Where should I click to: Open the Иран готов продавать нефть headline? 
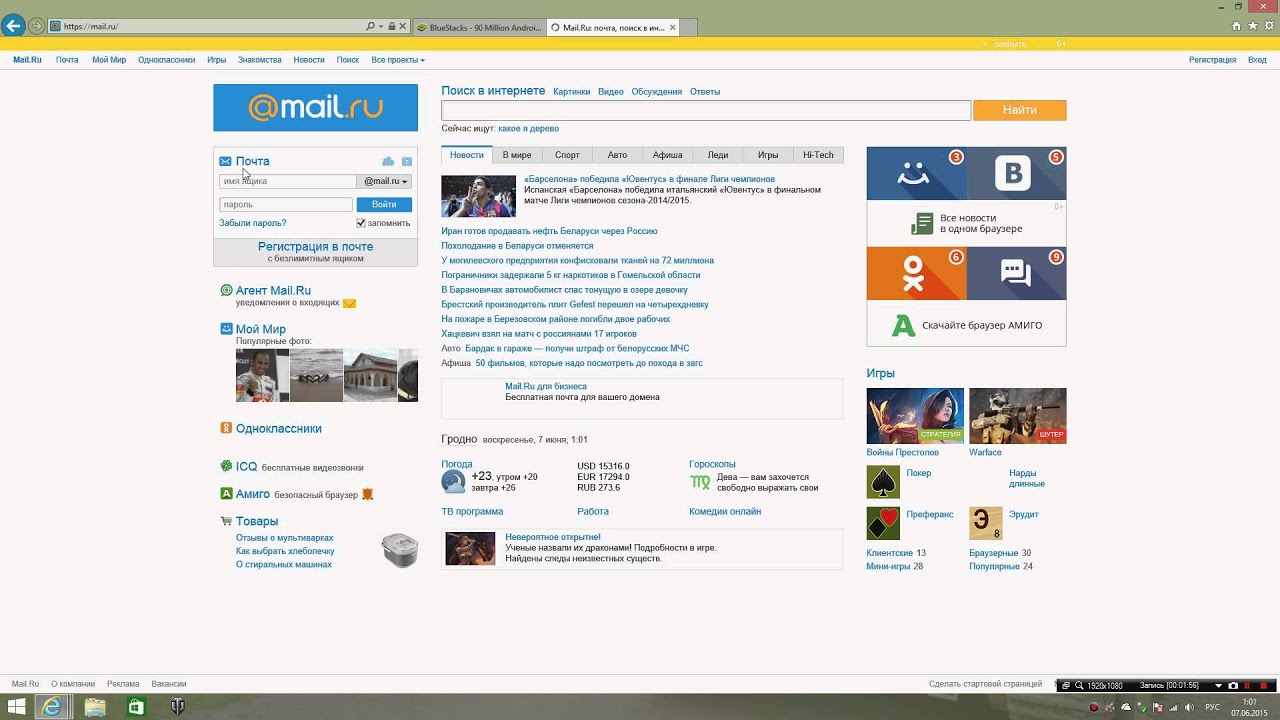549,231
